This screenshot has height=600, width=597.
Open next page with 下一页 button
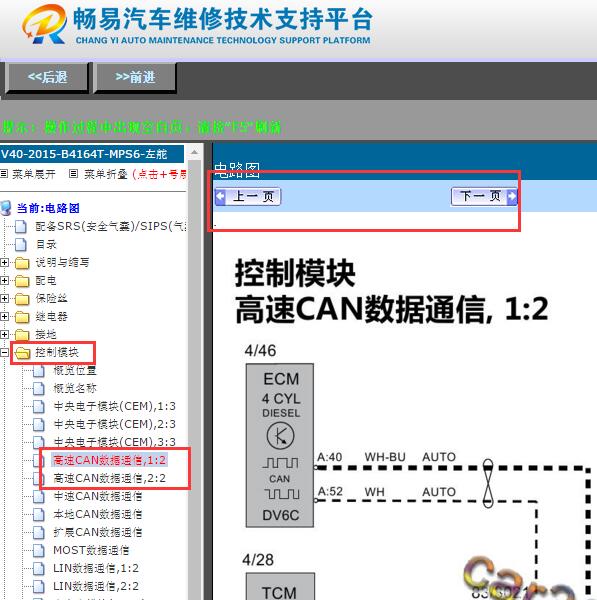tap(484, 197)
